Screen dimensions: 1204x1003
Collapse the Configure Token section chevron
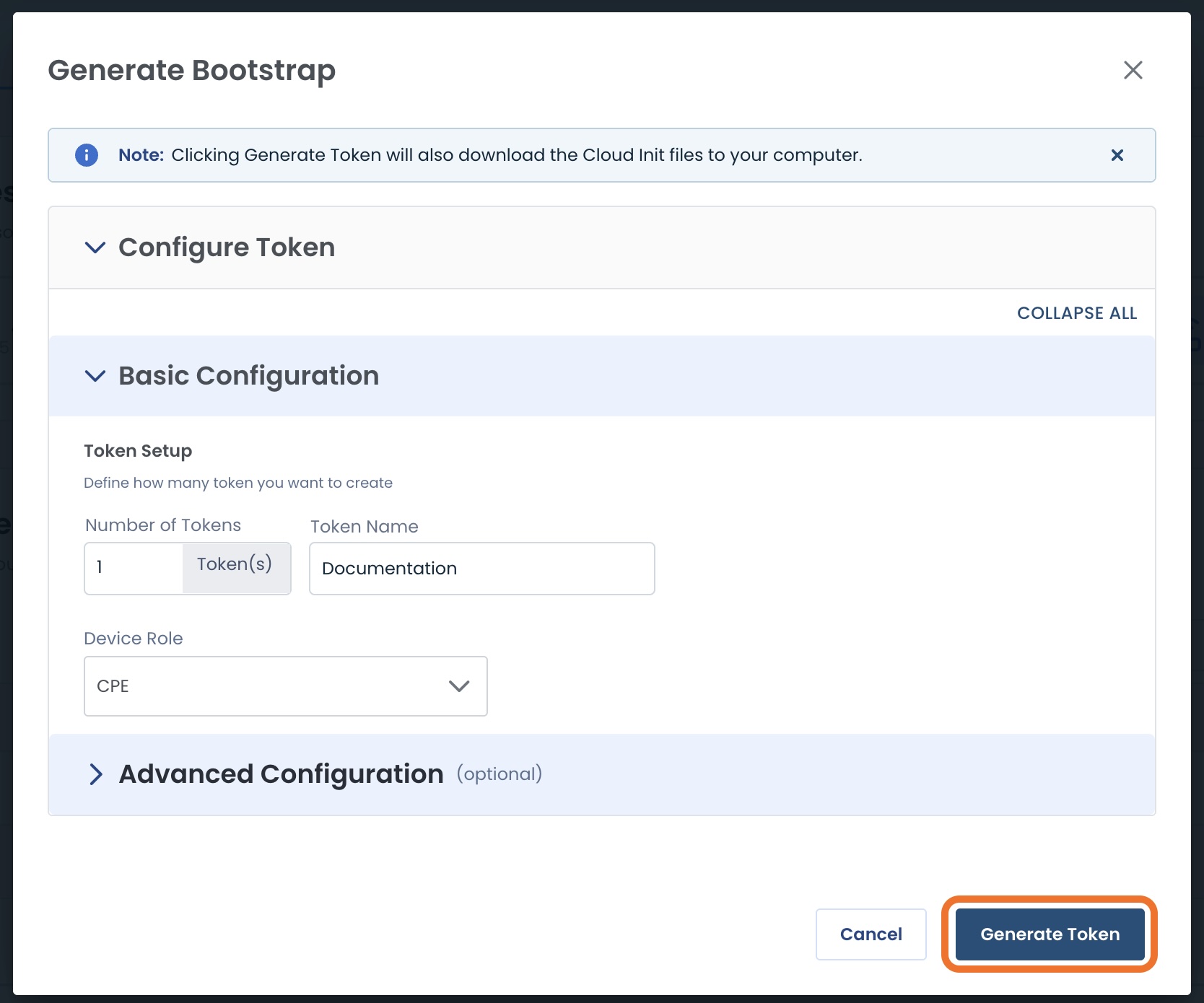pos(95,248)
